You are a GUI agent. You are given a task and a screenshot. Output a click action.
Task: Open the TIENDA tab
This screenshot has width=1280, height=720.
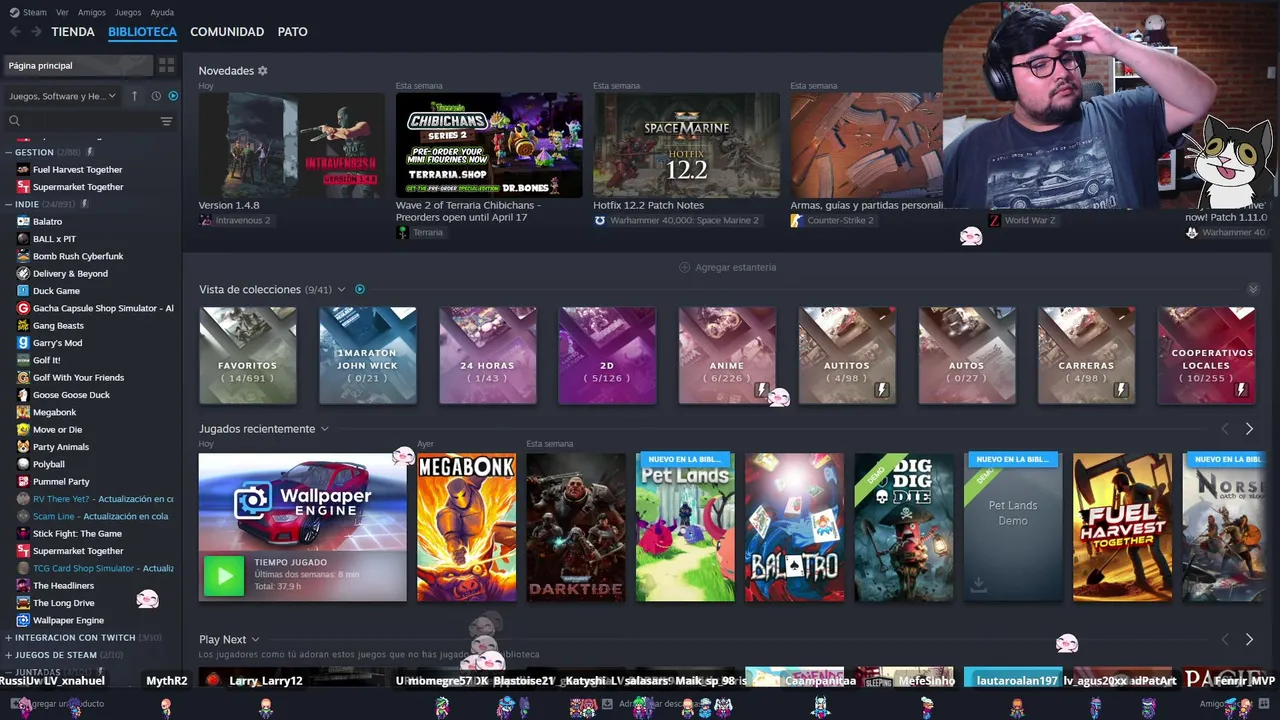73,32
